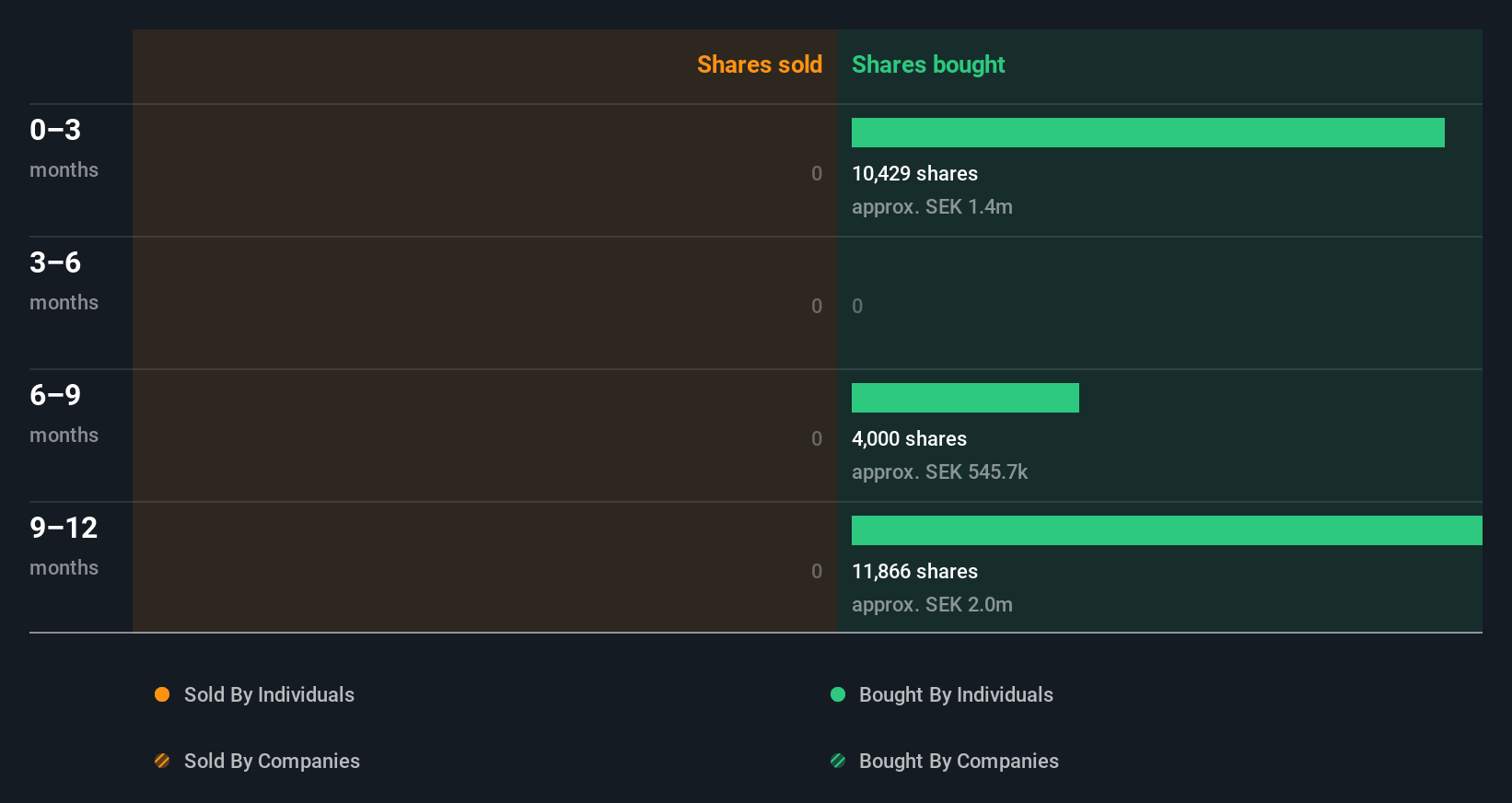Click the approx. SEK 2.0m text
1512x803 pixels.
932,604
